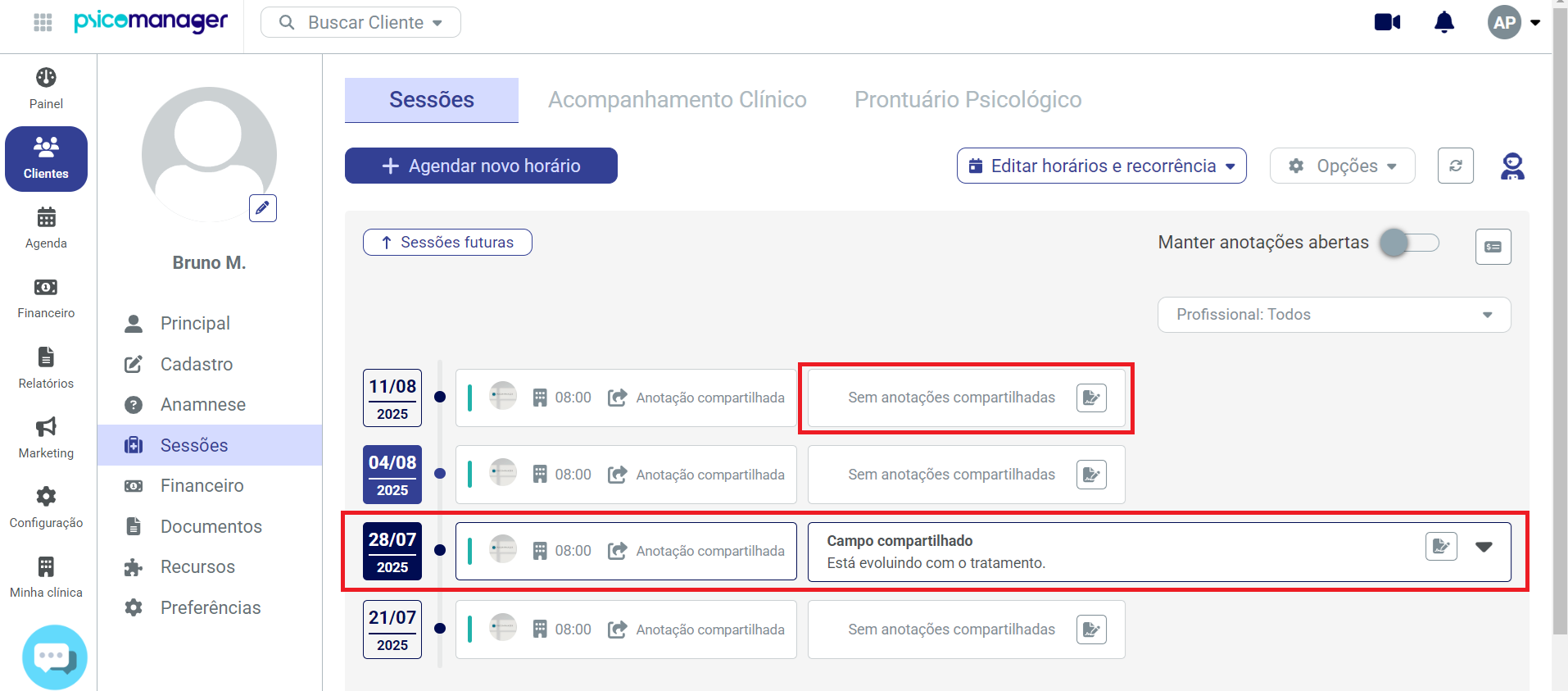Open Agenda in the left sidebar
Screen dimensions: 1568x691
46,228
